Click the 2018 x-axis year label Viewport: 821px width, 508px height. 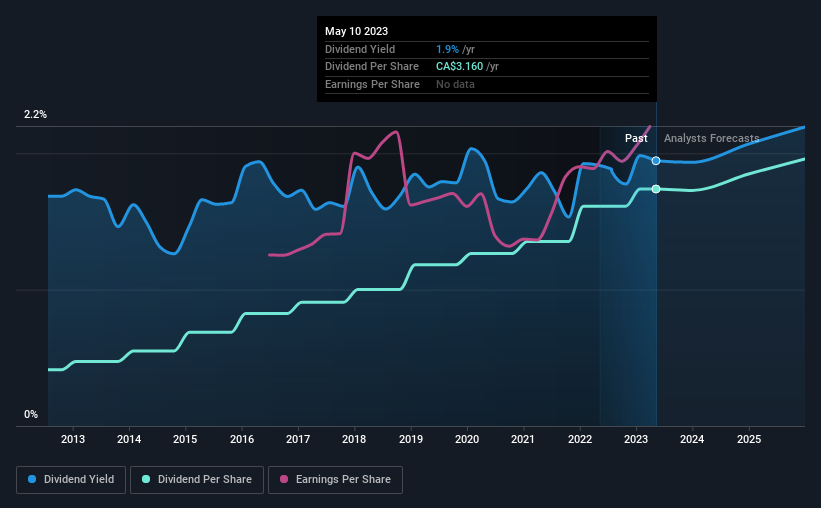pos(354,439)
